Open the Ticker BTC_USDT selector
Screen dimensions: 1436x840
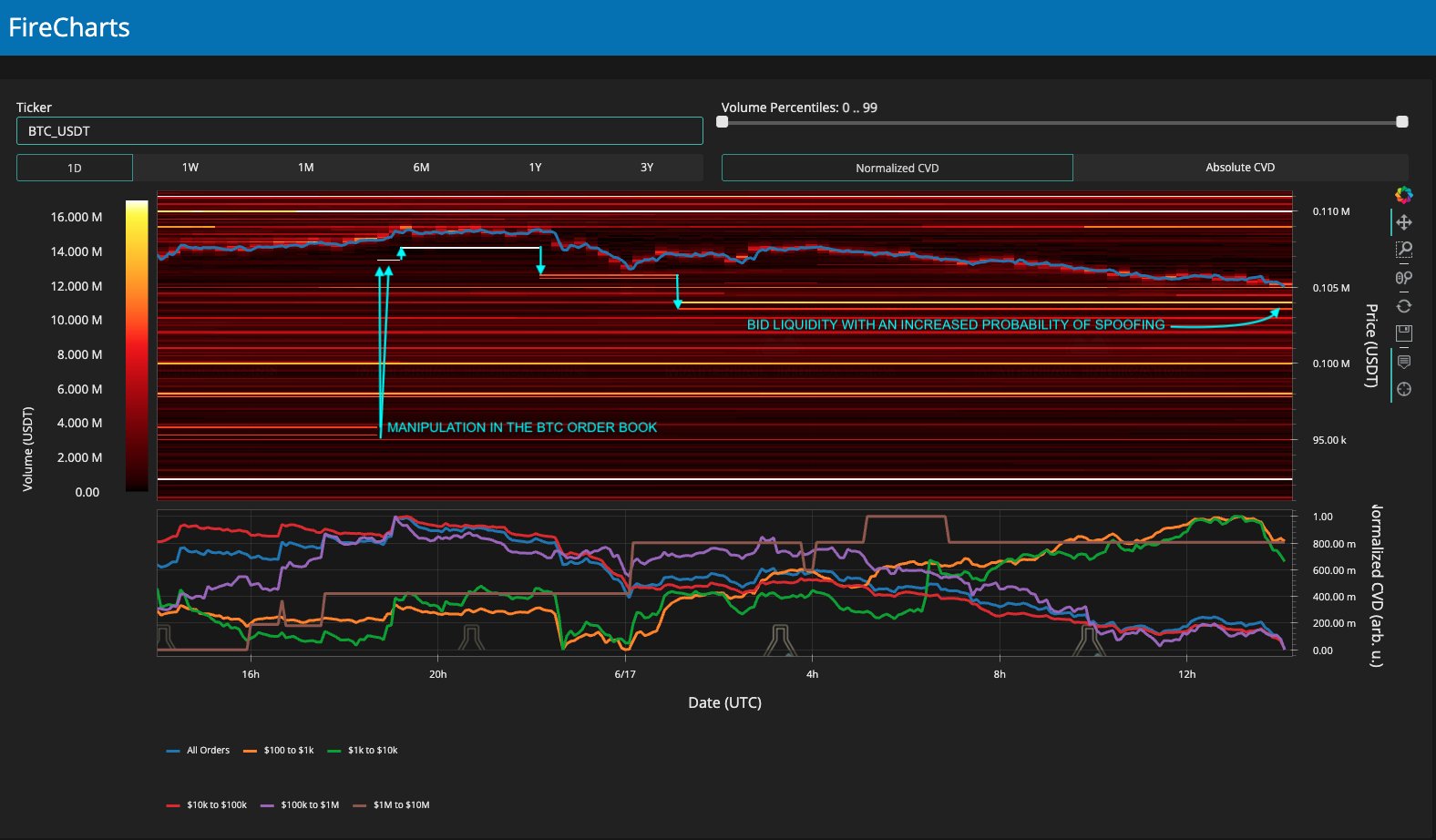coord(359,131)
